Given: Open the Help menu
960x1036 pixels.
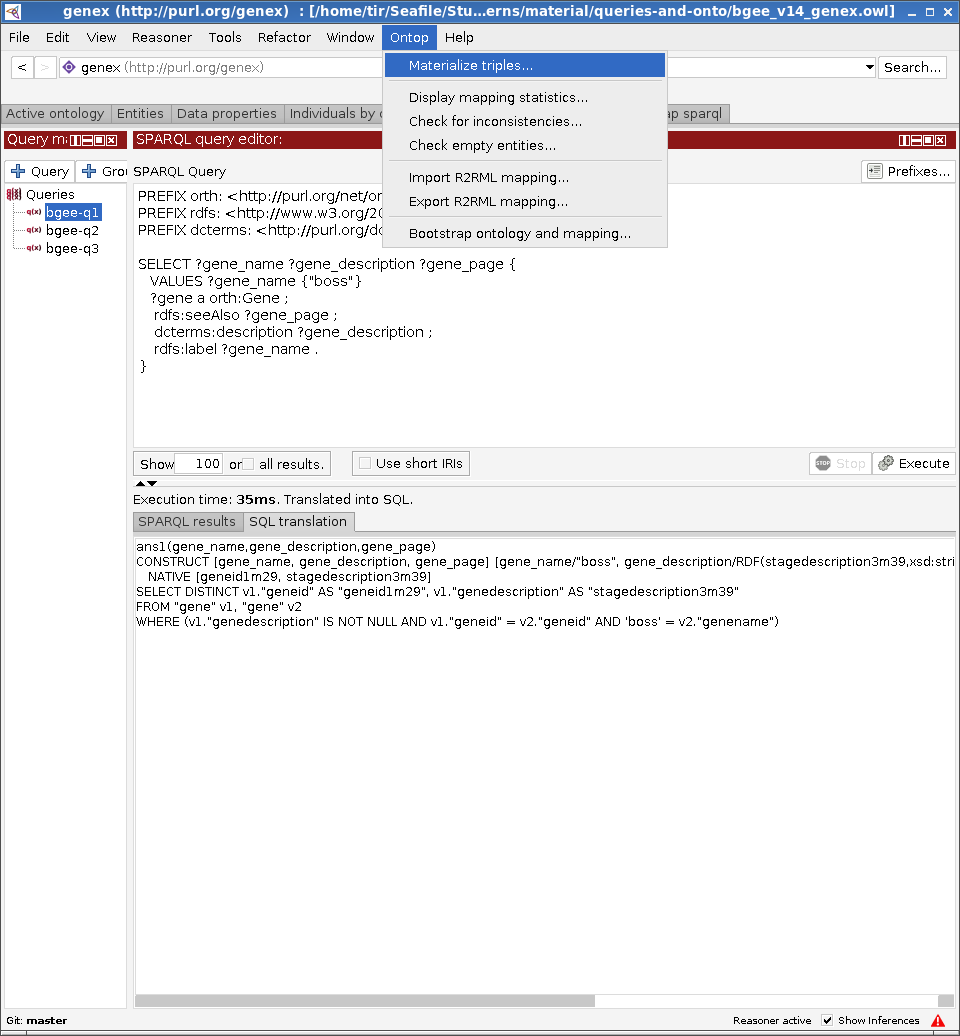Looking at the screenshot, I should pos(459,38).
